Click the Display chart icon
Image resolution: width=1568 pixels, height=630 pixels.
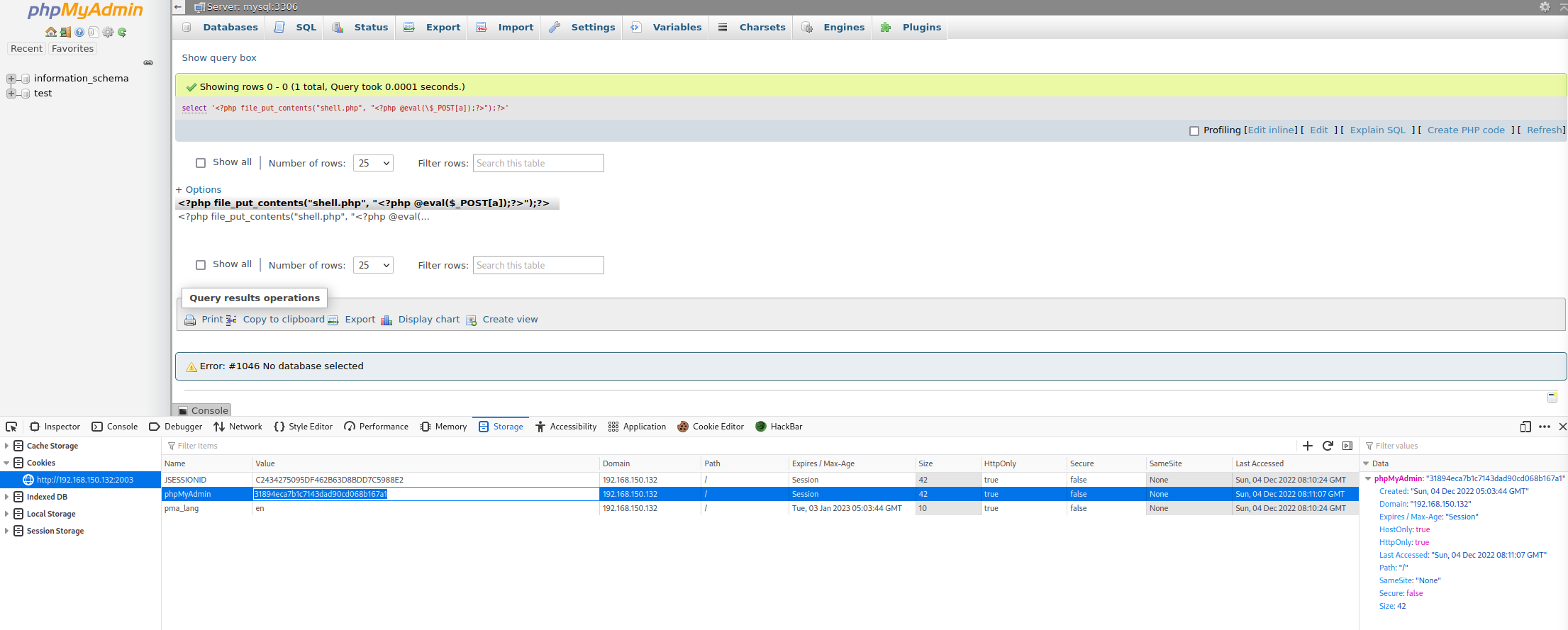point(387,320)
